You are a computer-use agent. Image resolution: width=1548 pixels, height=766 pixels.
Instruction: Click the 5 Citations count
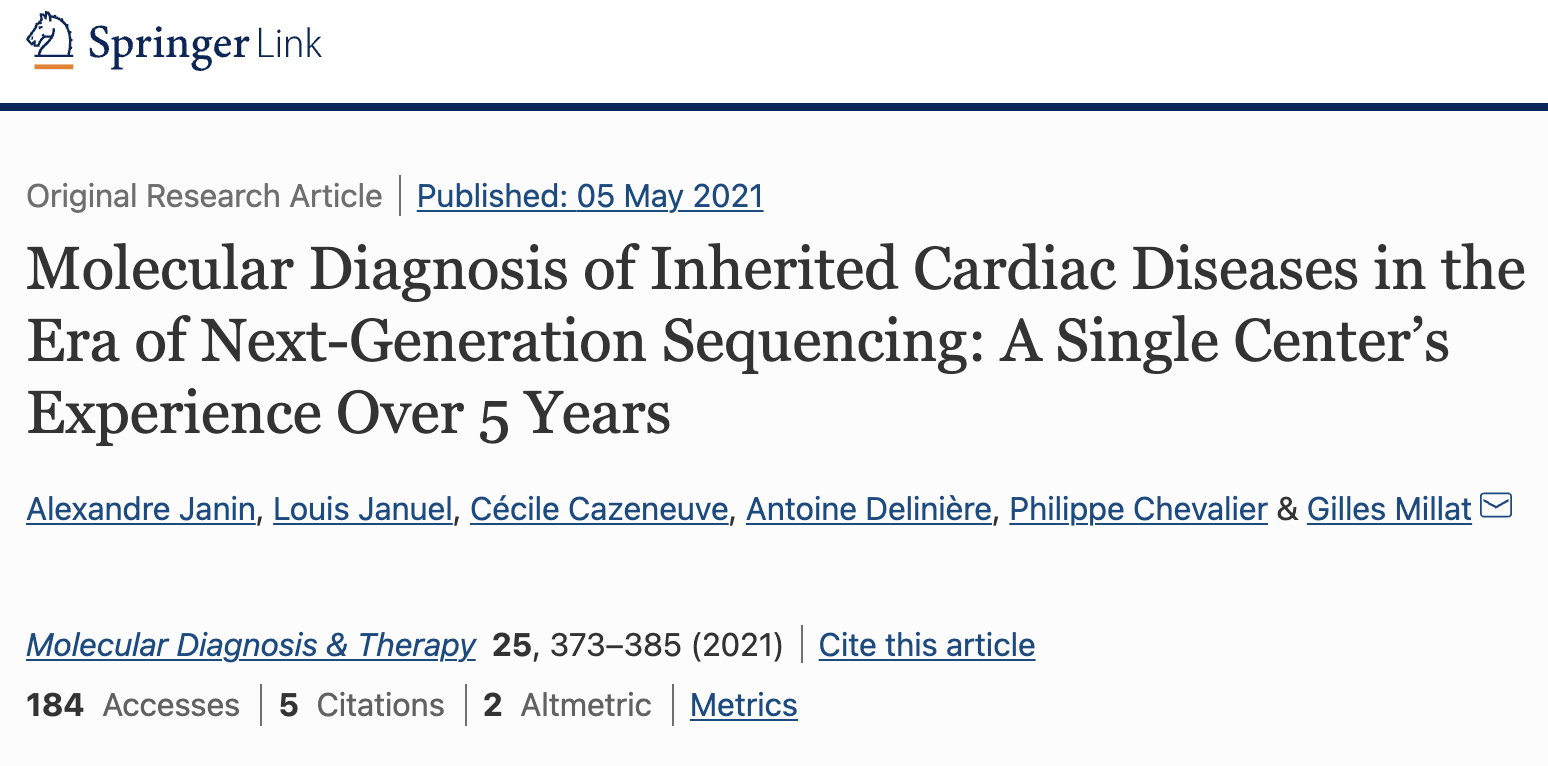click(x=361, y=705)
